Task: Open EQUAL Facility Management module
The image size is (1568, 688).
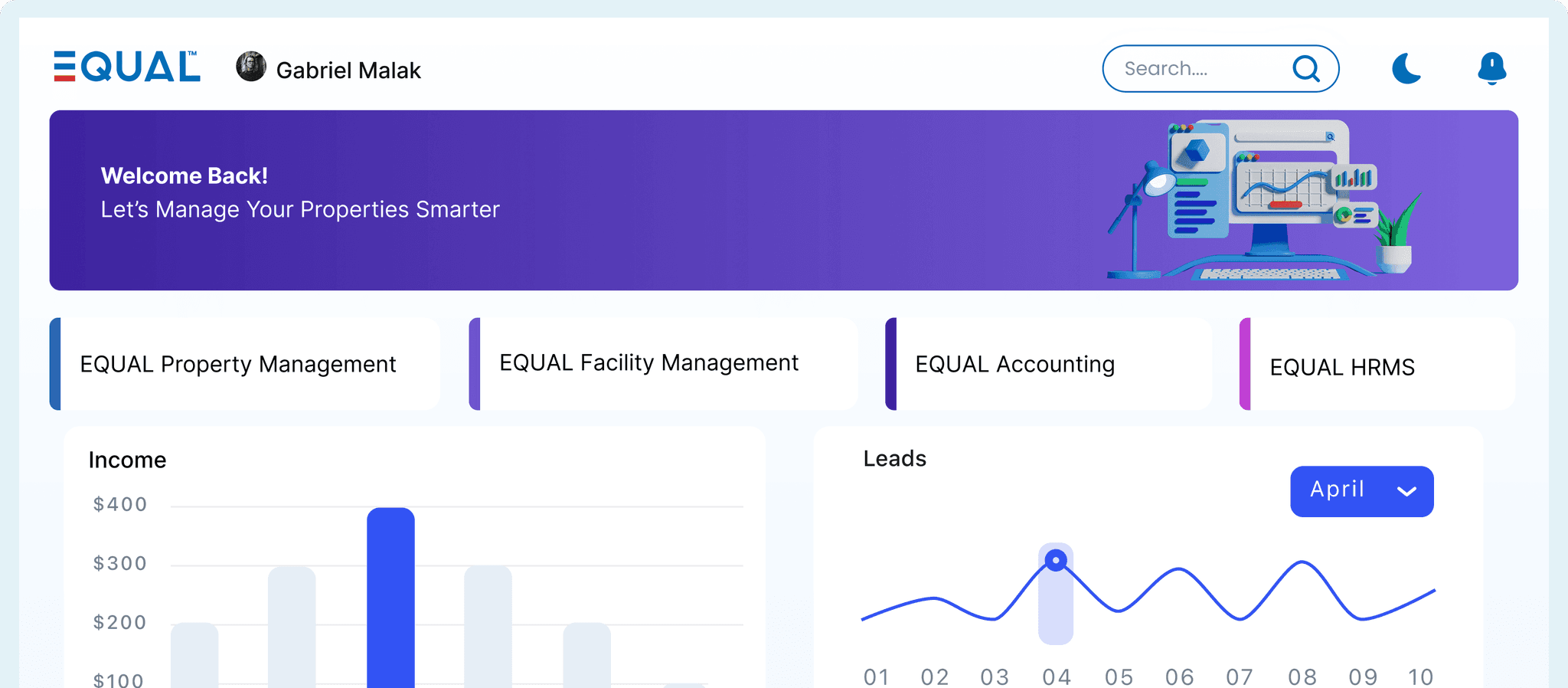Action: [663, 364]
